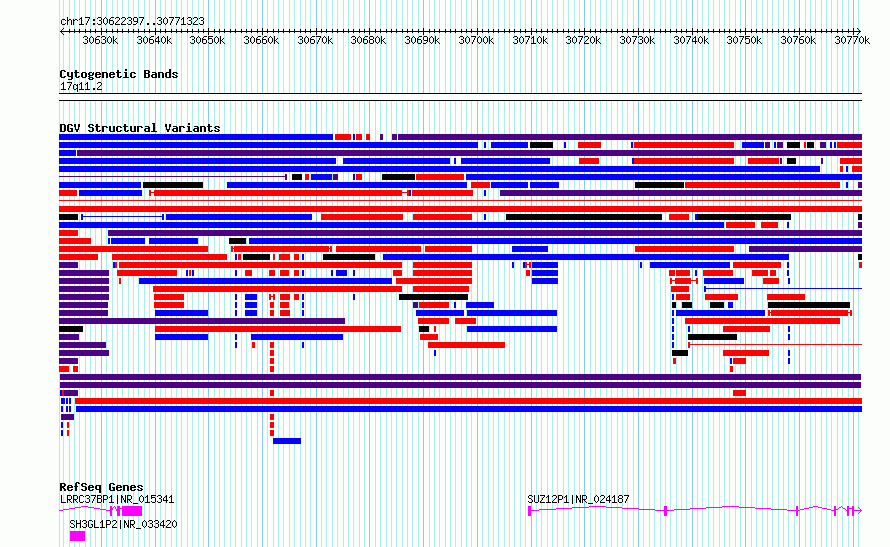The width and height of the screenshot is (890, 547).
Task: Select the Cytogenetic Bands track title
Action: (119, 74)
